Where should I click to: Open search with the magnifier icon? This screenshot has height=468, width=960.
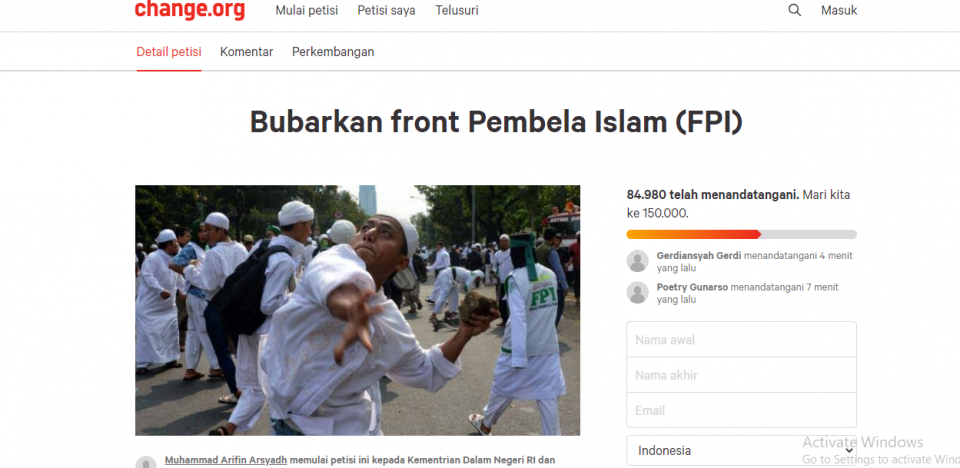click(794, 10)
